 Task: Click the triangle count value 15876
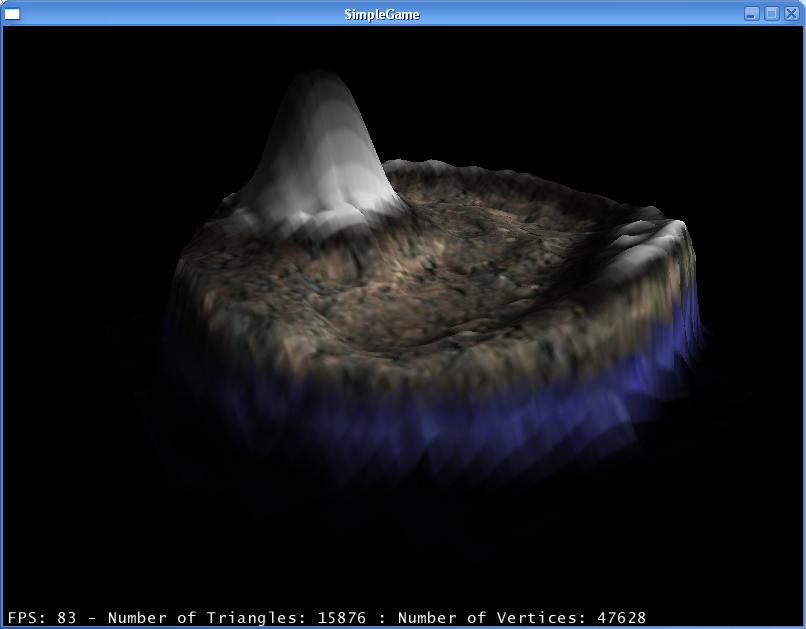click(342, 618)
